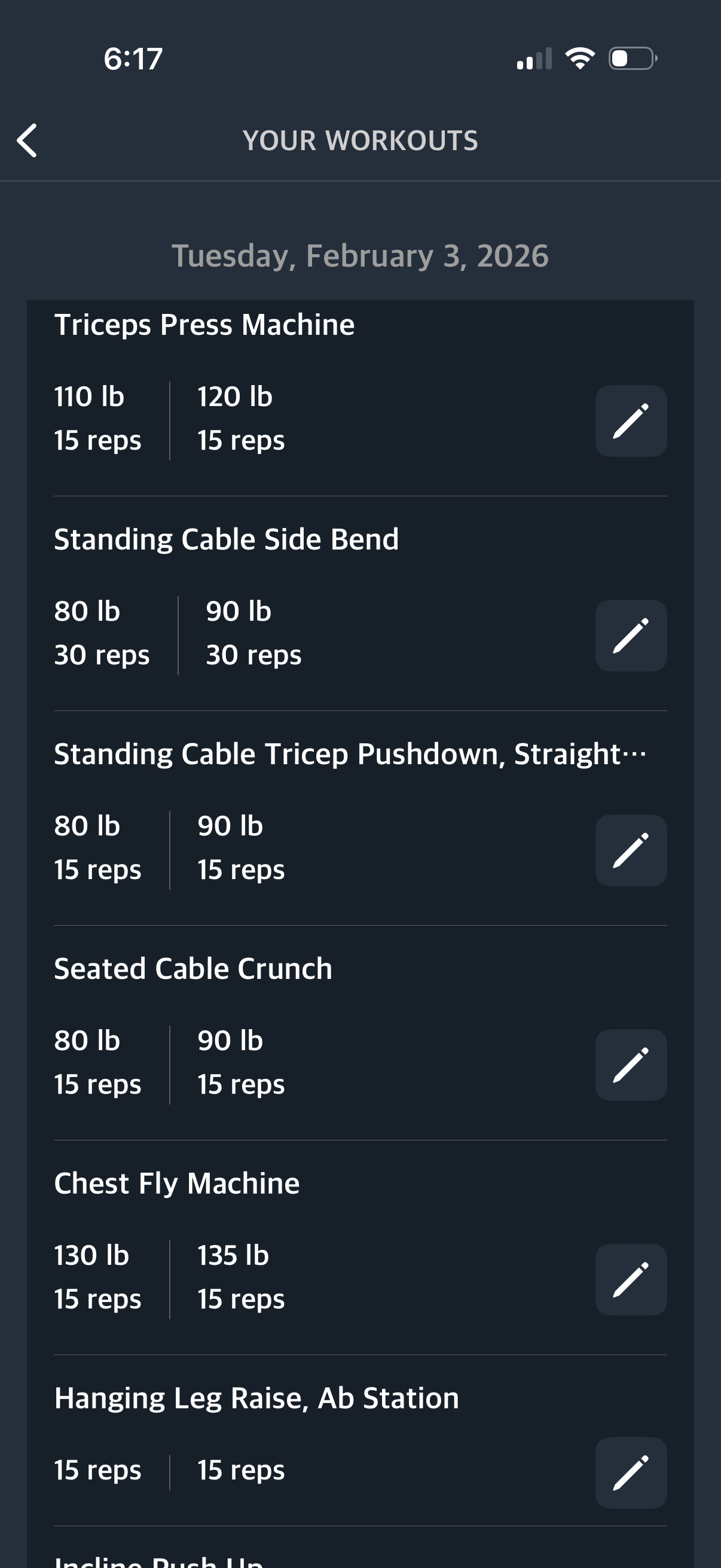
Task: Edit the Chest Fly Machine entry
Action: (630, 1280)
